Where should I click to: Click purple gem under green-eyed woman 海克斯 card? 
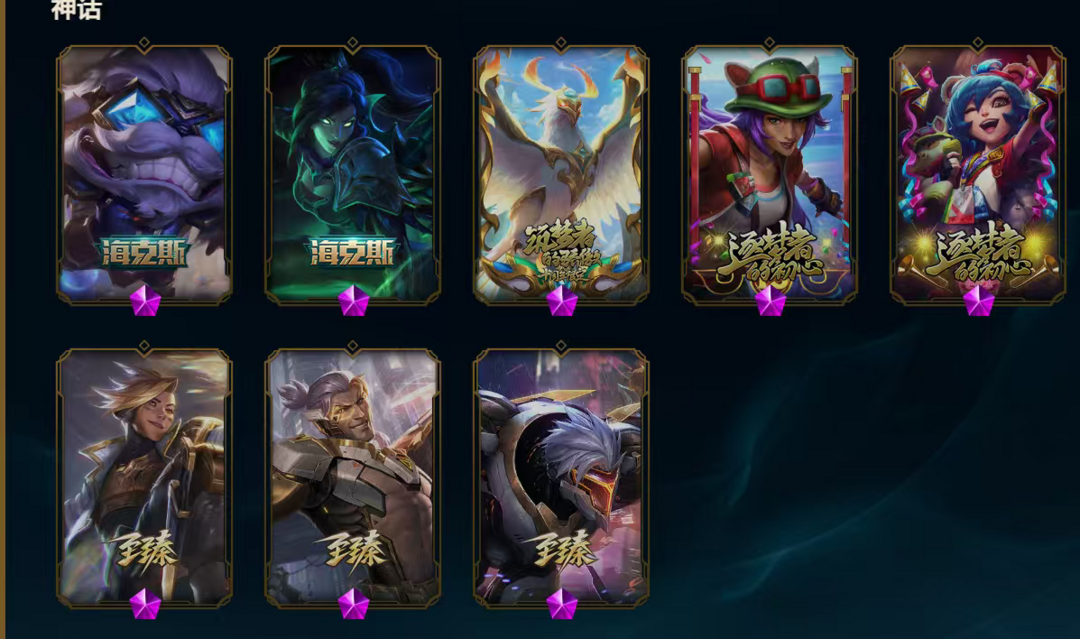pos(354,302)
